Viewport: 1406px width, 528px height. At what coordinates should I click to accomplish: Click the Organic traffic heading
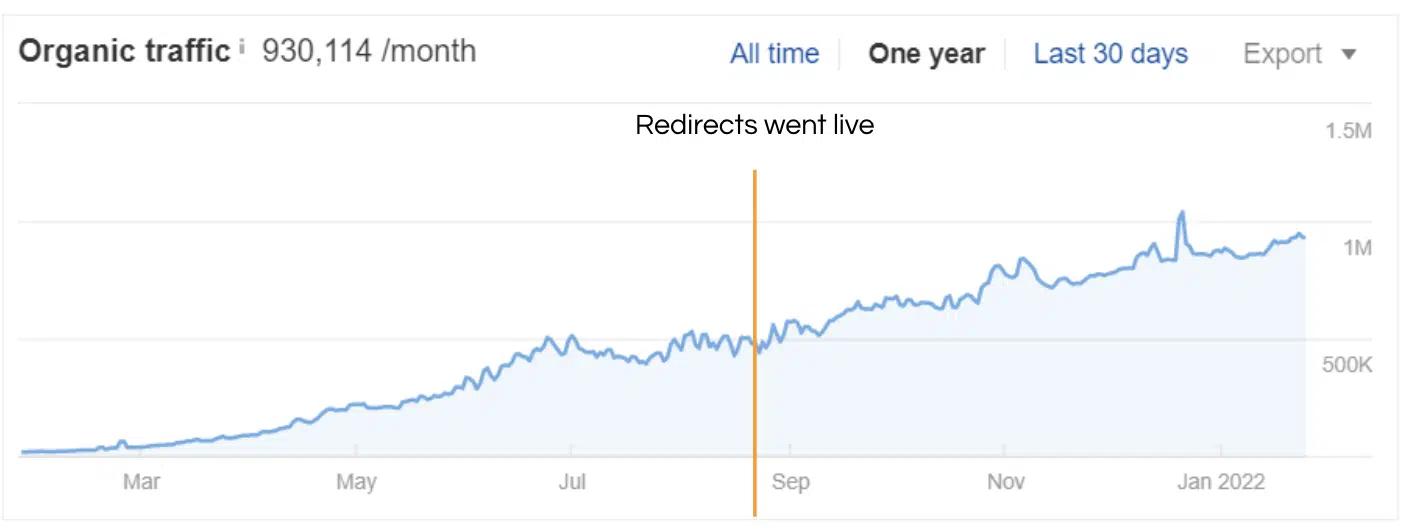pyautogui.click(x=124, y=51)
